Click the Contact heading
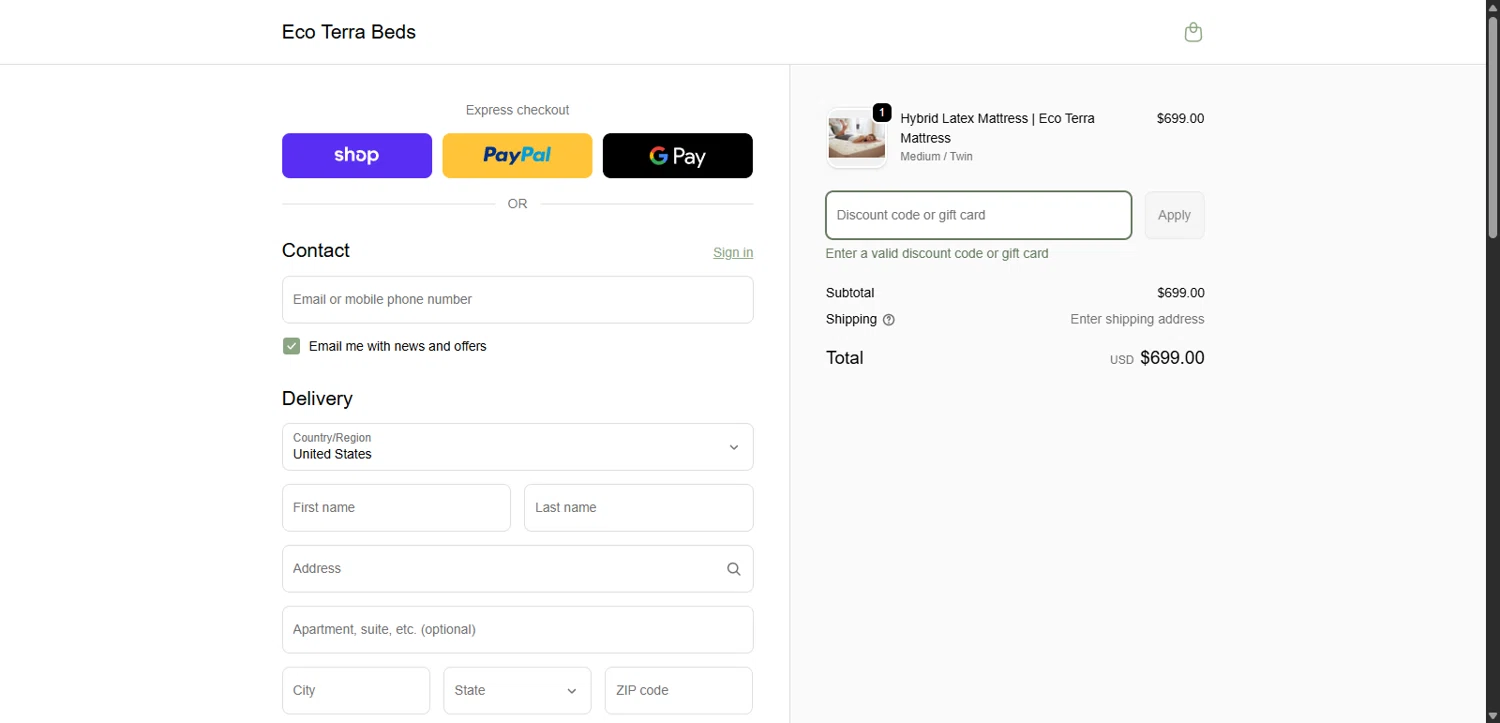This screenshot has width=1500, height=723. tap(316, 250)
